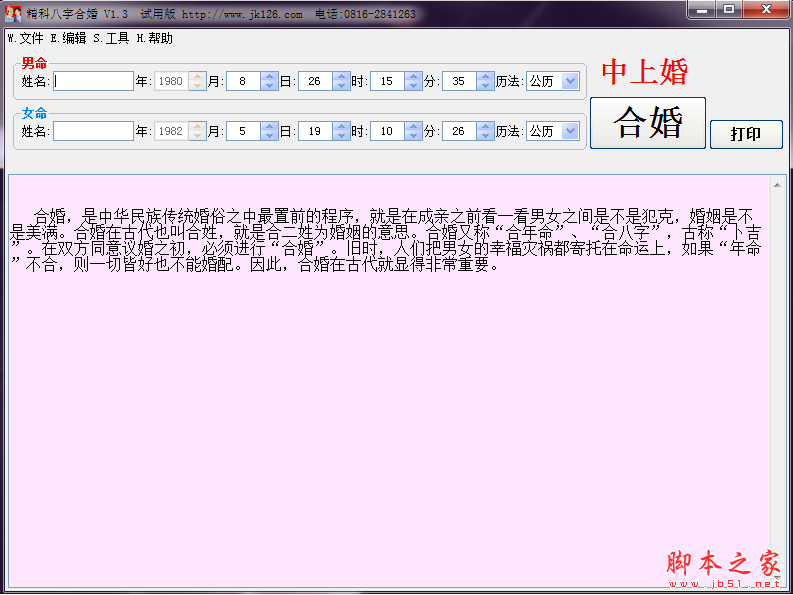This screenshot has height=595, width=793.
Task: Click the 男命 day field showing 26
Action: pos(316,81)
